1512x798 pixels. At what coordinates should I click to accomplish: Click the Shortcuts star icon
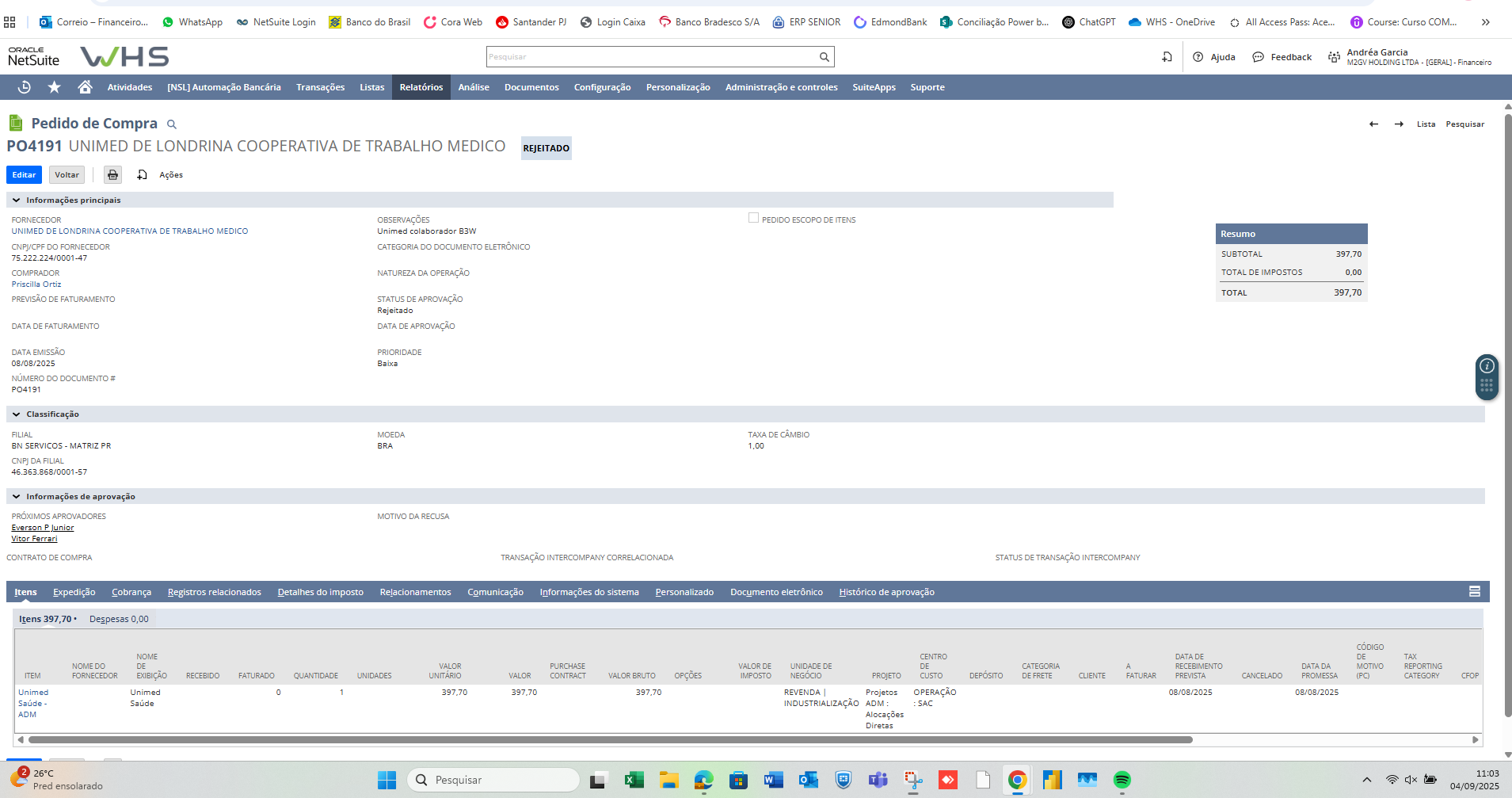coord(54,87)
